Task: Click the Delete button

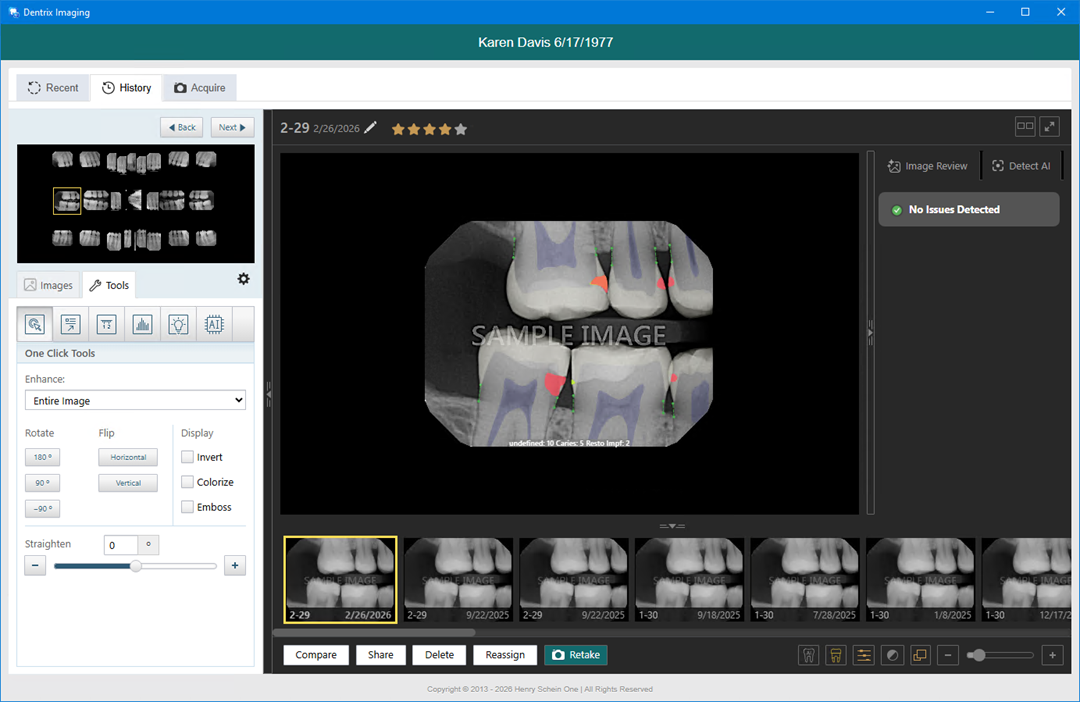Action: point(439,654)
